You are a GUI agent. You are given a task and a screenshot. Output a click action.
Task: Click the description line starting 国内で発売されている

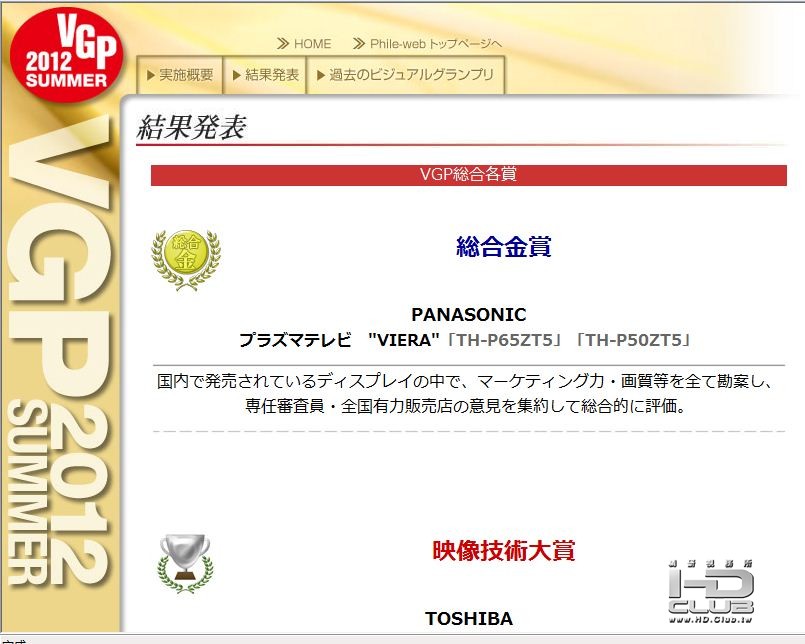[x=465, y=381]
